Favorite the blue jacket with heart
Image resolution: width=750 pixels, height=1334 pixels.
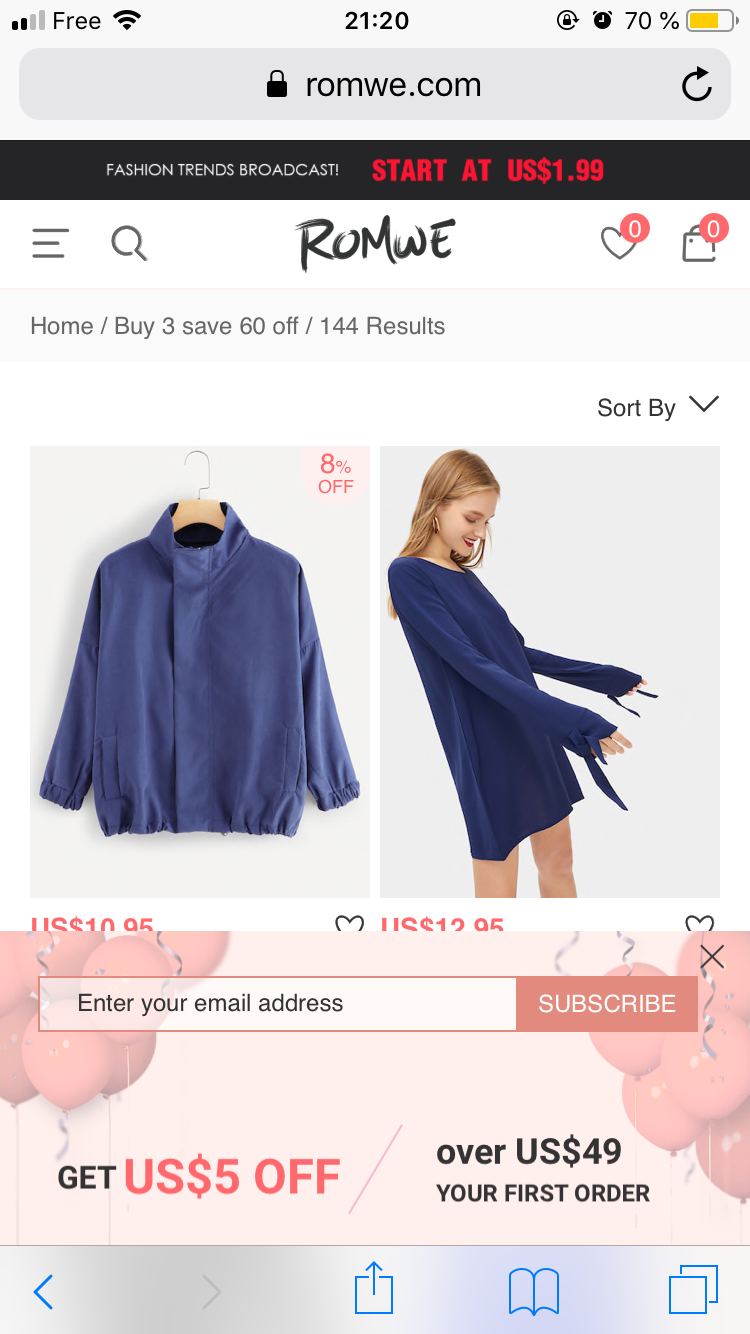[x=349, y=924]
